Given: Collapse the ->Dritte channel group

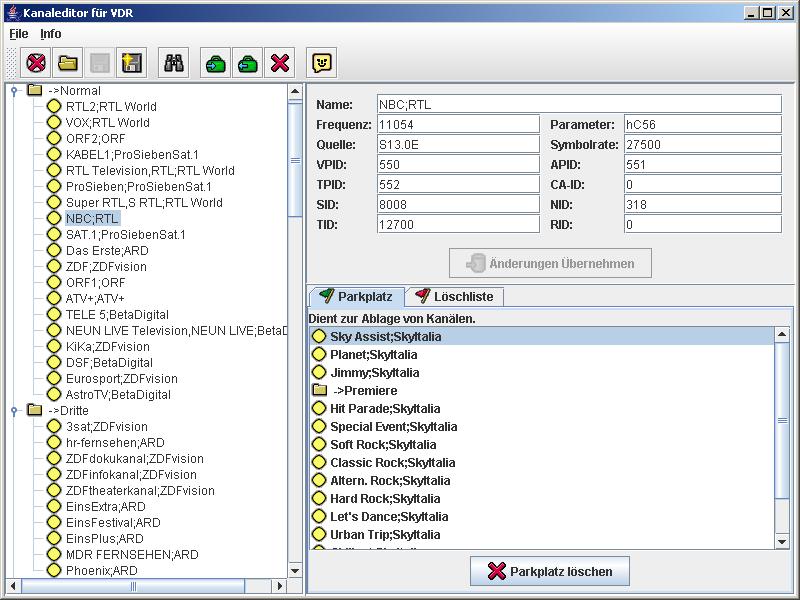Looking at the screenshot, I should 15,411.
